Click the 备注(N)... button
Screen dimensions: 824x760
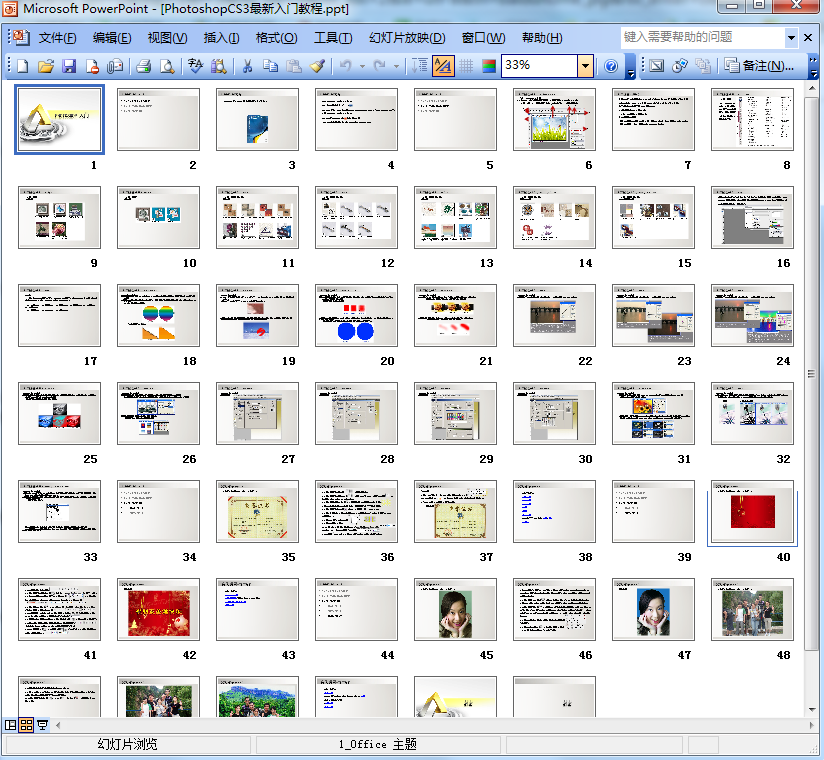pyautogui.click(x=760, y=66)
